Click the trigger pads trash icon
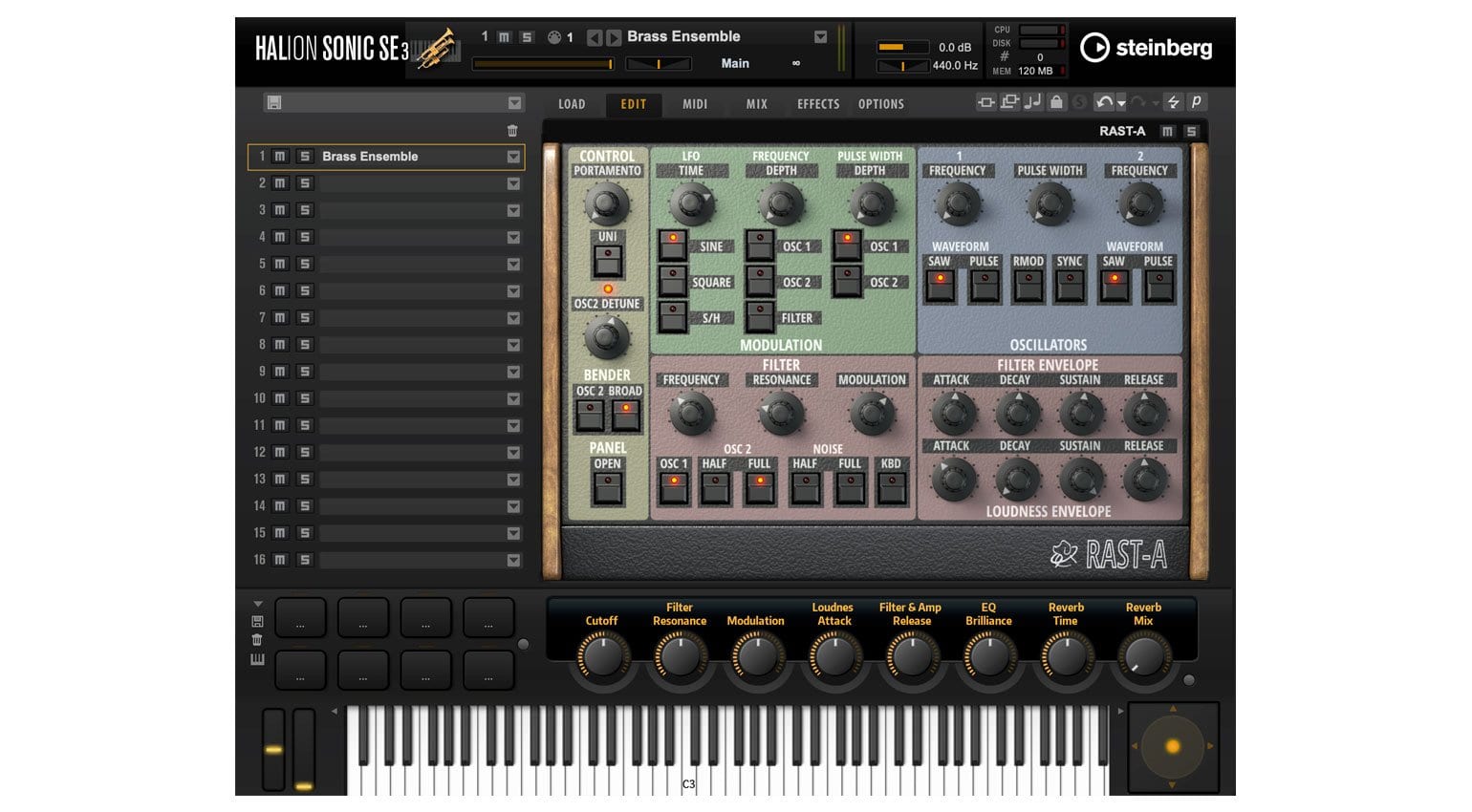Screen dimensions: 1472x812 (x=257, y=640)
